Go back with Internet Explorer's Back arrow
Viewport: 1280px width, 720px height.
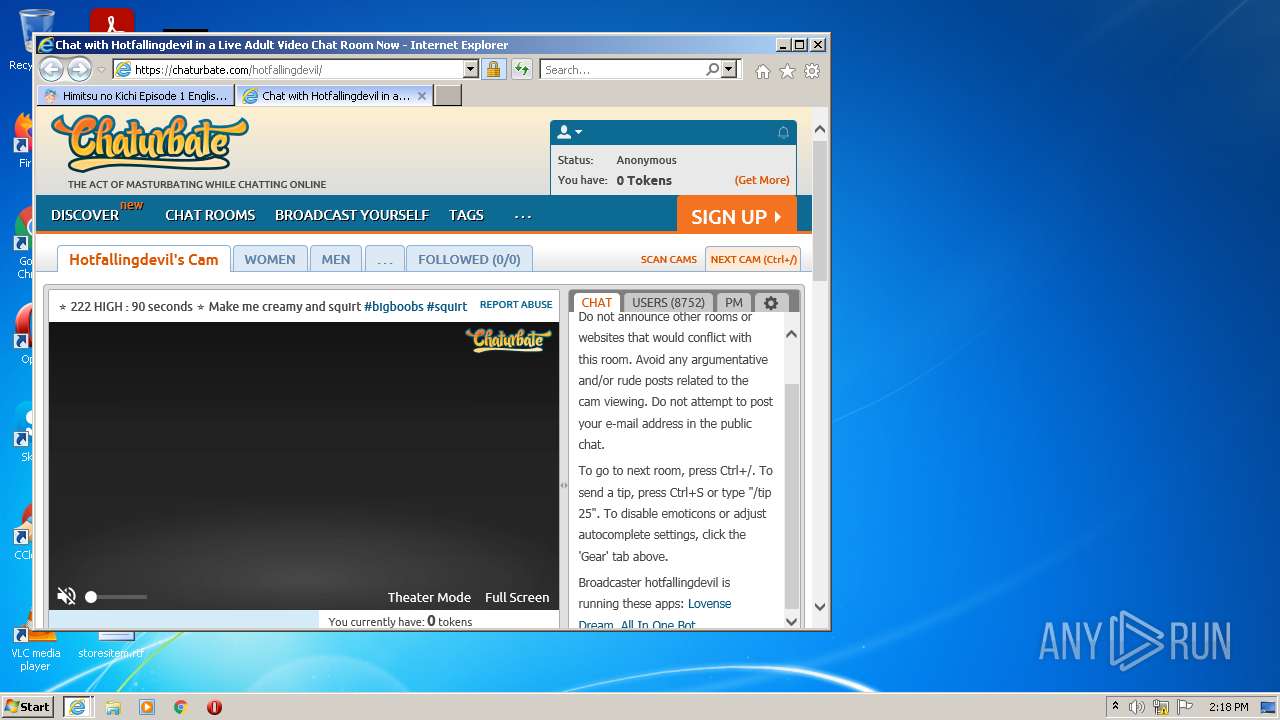52,69
